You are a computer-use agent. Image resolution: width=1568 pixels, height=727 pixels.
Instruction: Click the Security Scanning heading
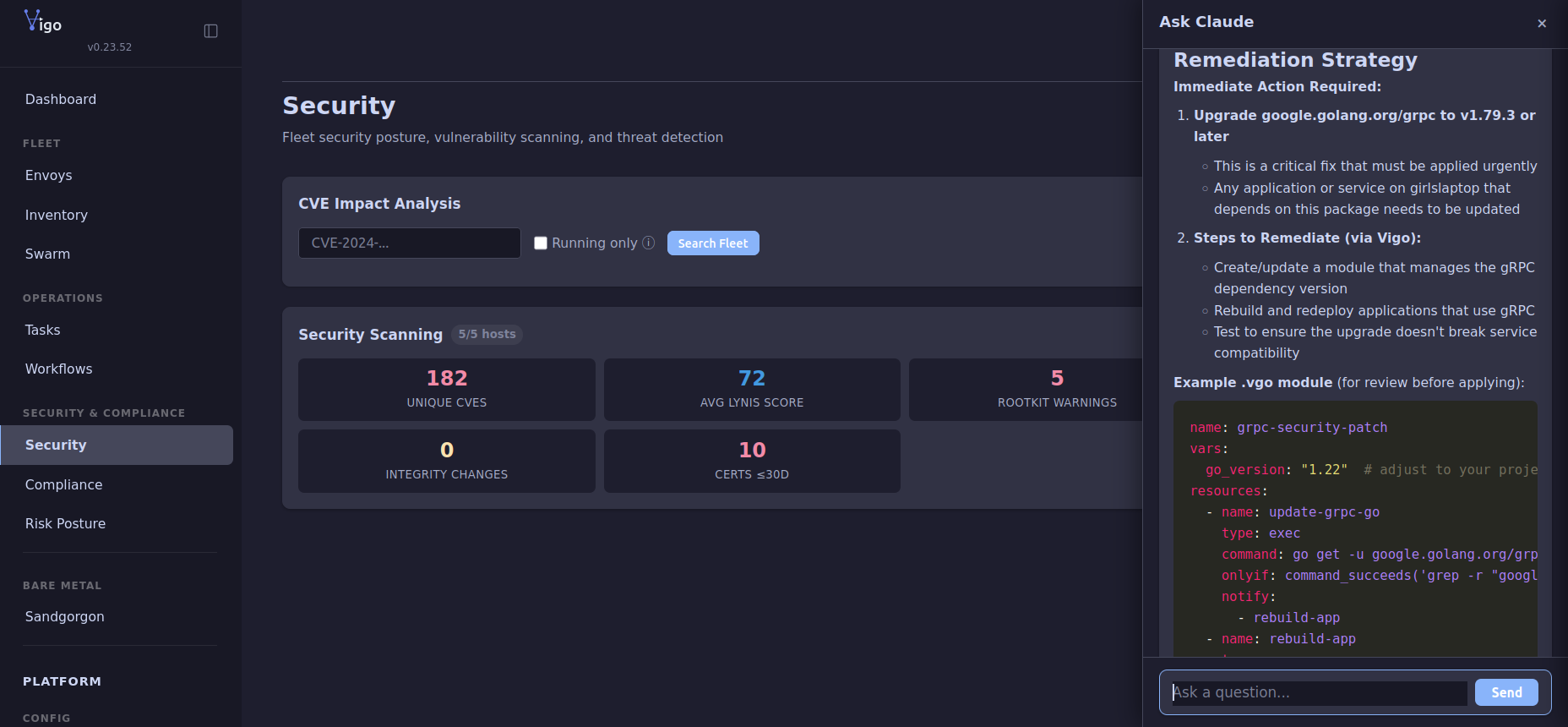coord(370,335)
